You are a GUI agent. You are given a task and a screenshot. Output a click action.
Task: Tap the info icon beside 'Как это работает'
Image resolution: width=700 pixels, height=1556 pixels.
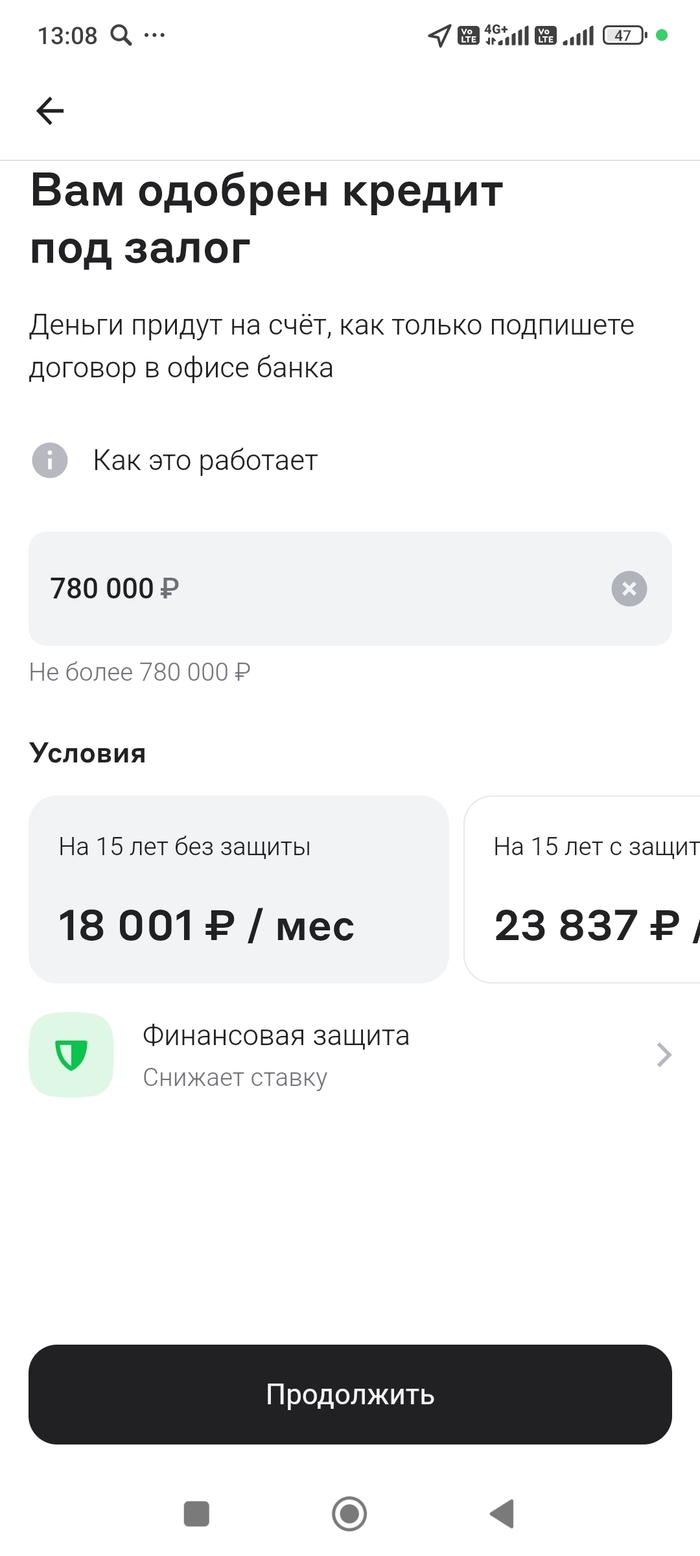(50, 461)
